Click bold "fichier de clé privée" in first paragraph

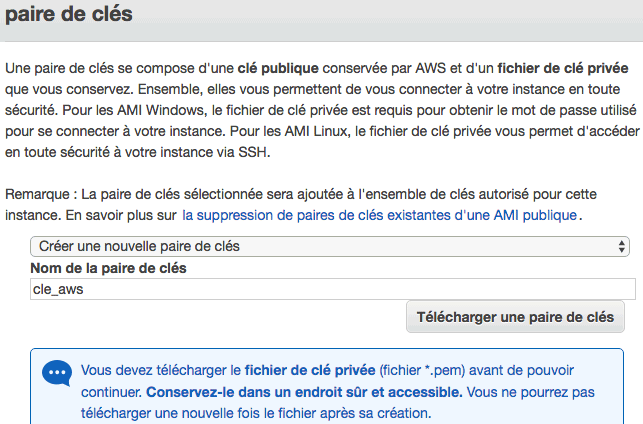click(x=563, y=68)
